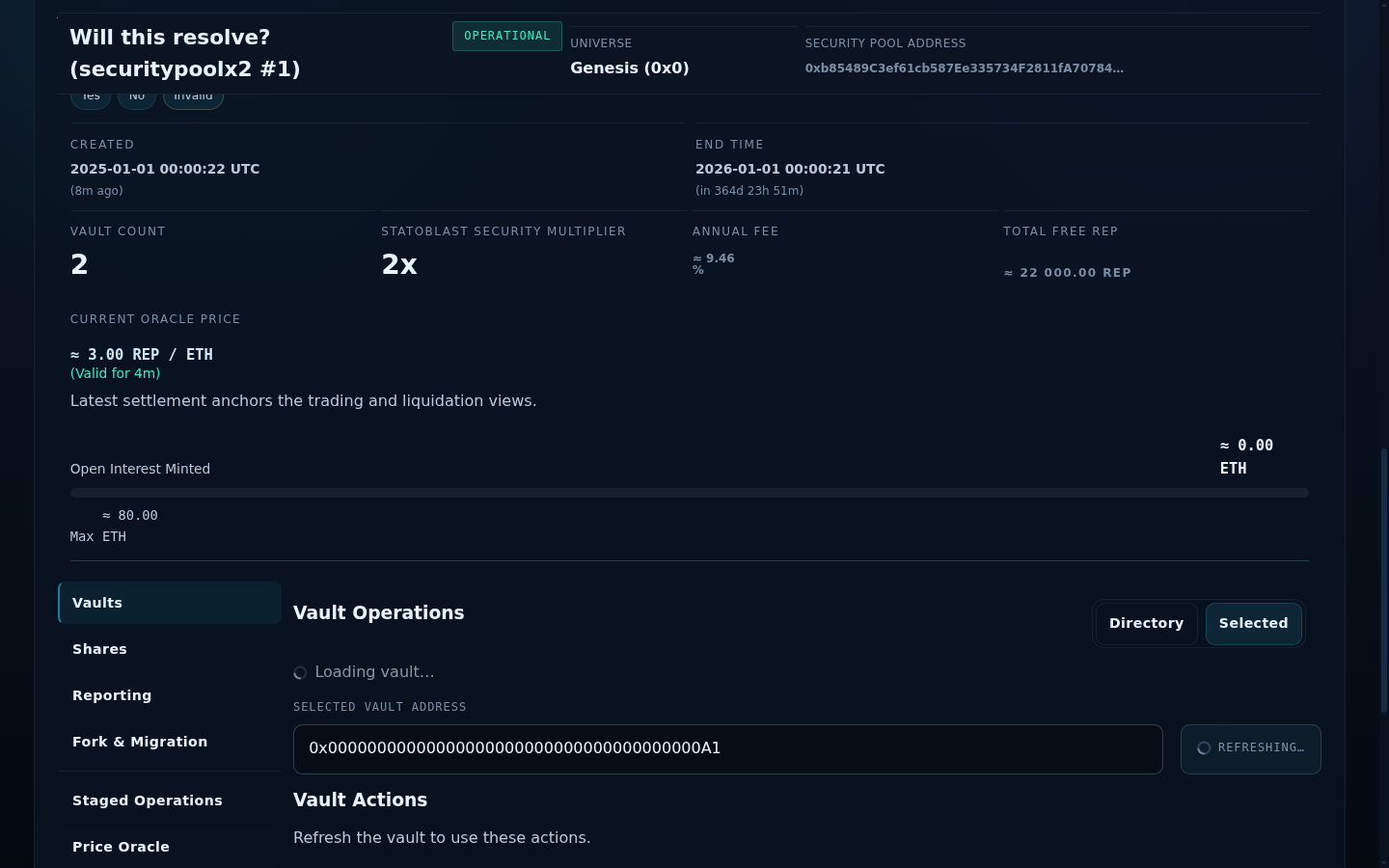Switch to the Reporting section
Screen dimensions: 1389x868
pos(170,695)
